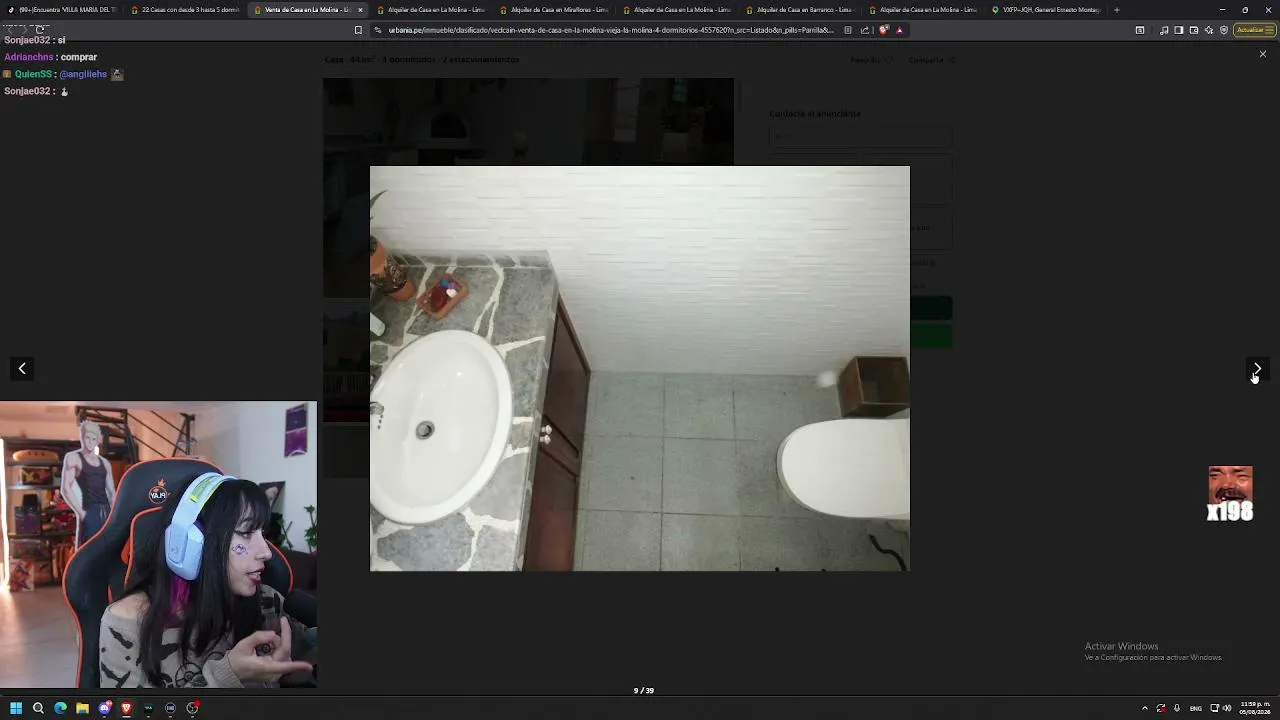The height and width of the screenshot is (720, 1280).
Task: Click the Brave Shields icon
Action: tap(884, 30)
